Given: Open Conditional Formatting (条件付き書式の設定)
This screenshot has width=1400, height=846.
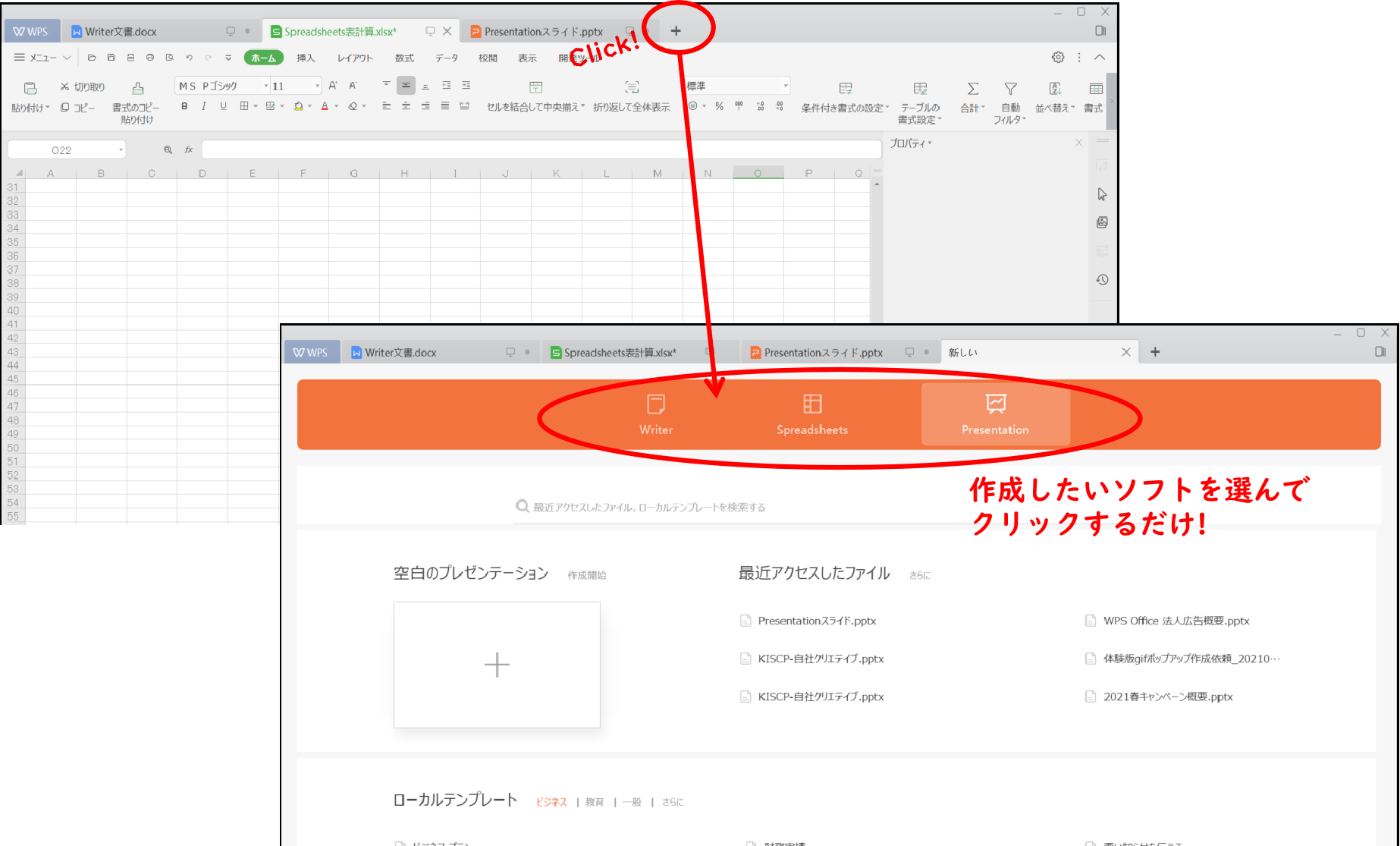Looking at the screenshot, I should (x=846, y=98).
